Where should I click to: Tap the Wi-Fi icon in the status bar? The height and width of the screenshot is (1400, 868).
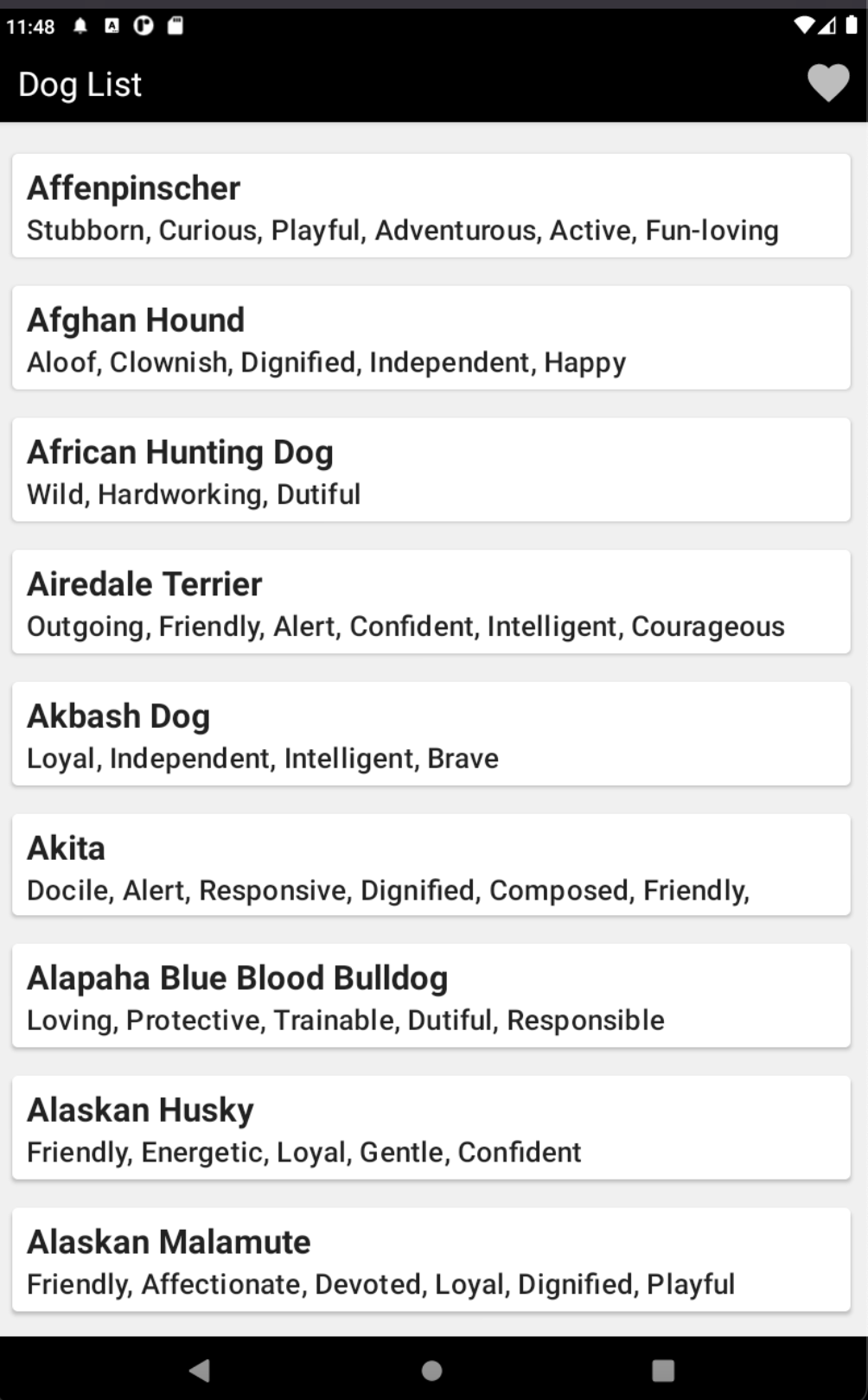pyautogui.click(x=804, y=26)
